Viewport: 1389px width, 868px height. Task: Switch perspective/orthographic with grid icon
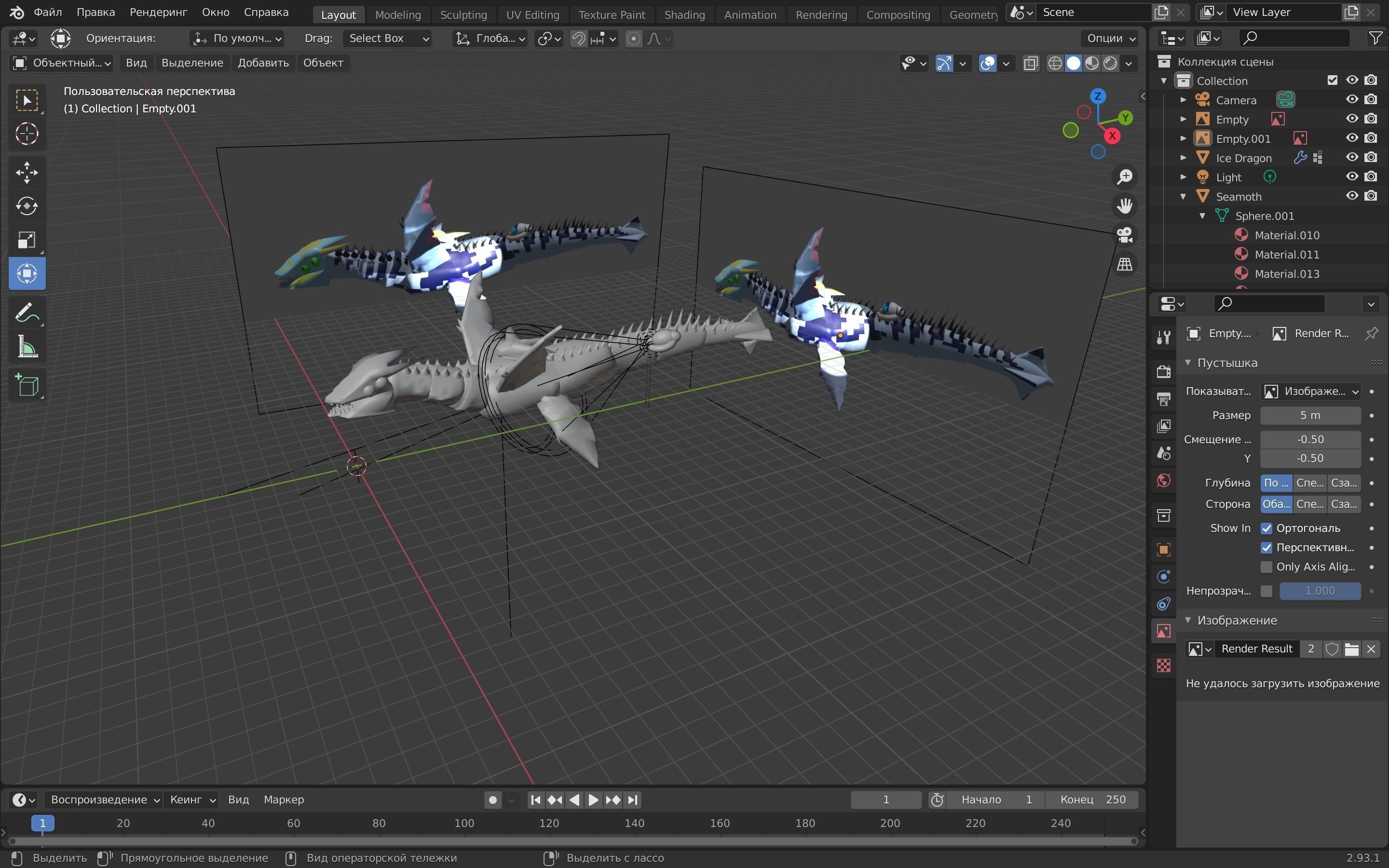tap(1124, 264)
